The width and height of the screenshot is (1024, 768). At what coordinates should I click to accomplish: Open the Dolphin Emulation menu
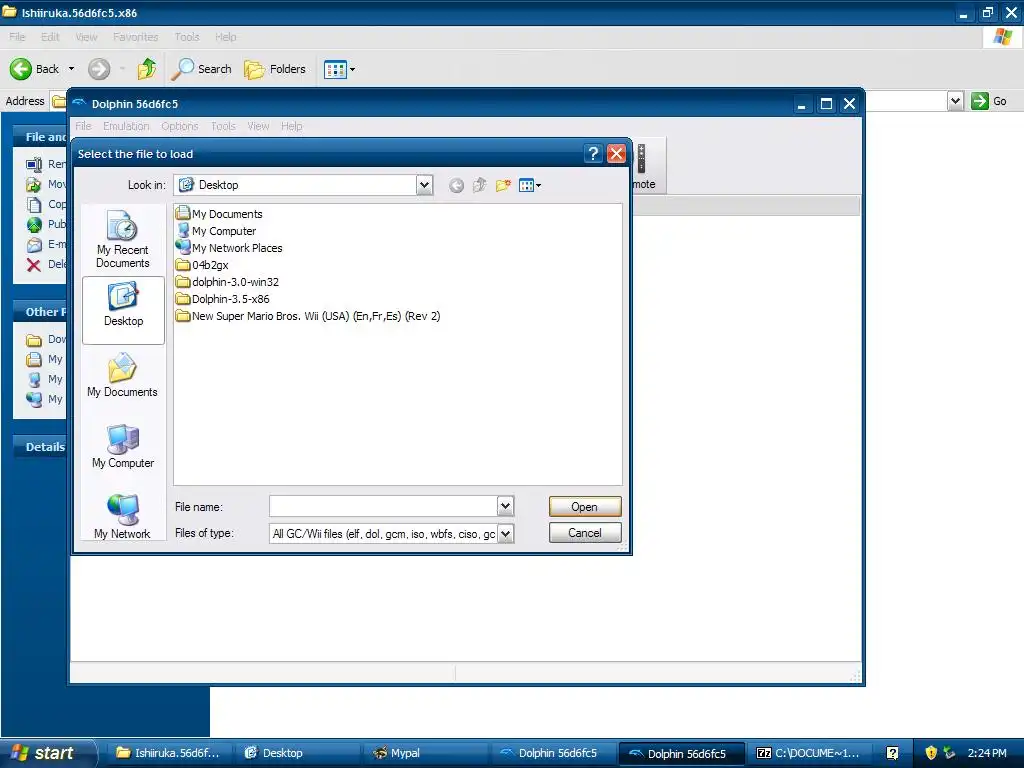[x=126, y=126]
